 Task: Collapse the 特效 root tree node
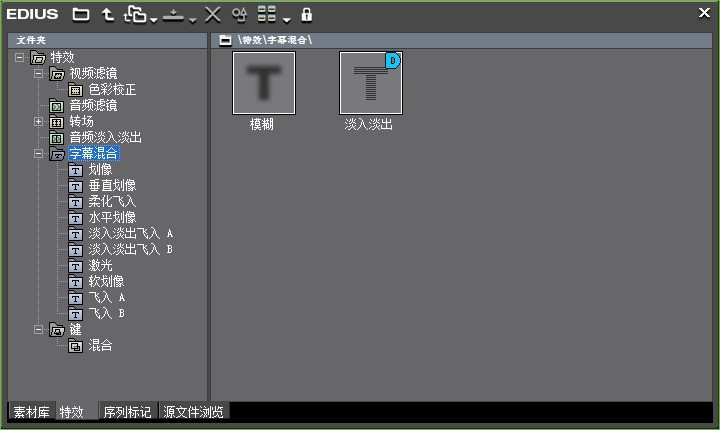[x=21, y=58]
